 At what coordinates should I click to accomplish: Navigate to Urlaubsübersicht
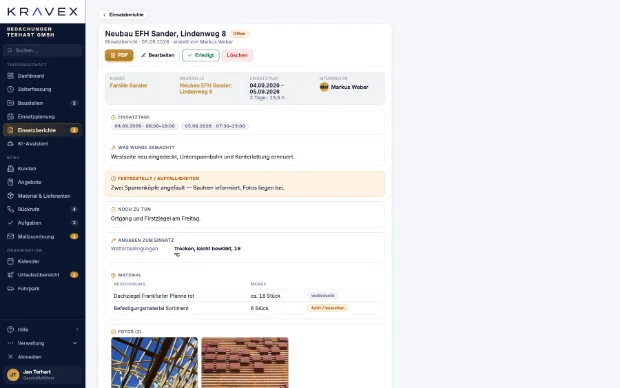pos(42,275)
